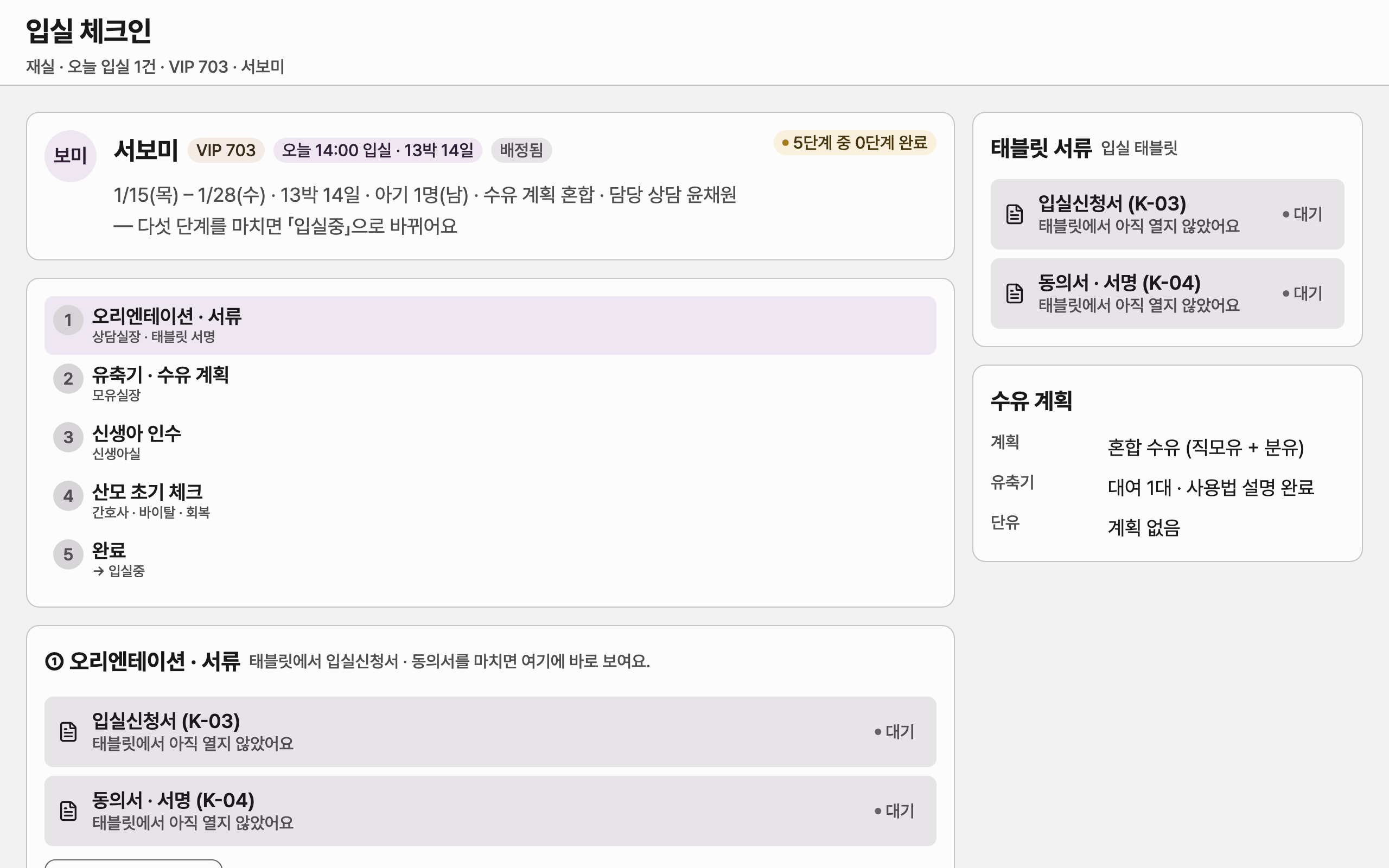Click document icon of 동의서·서명 in 오리엔테이션 section
This screenshot has width=1389, height=868.
tap(68, 811)
